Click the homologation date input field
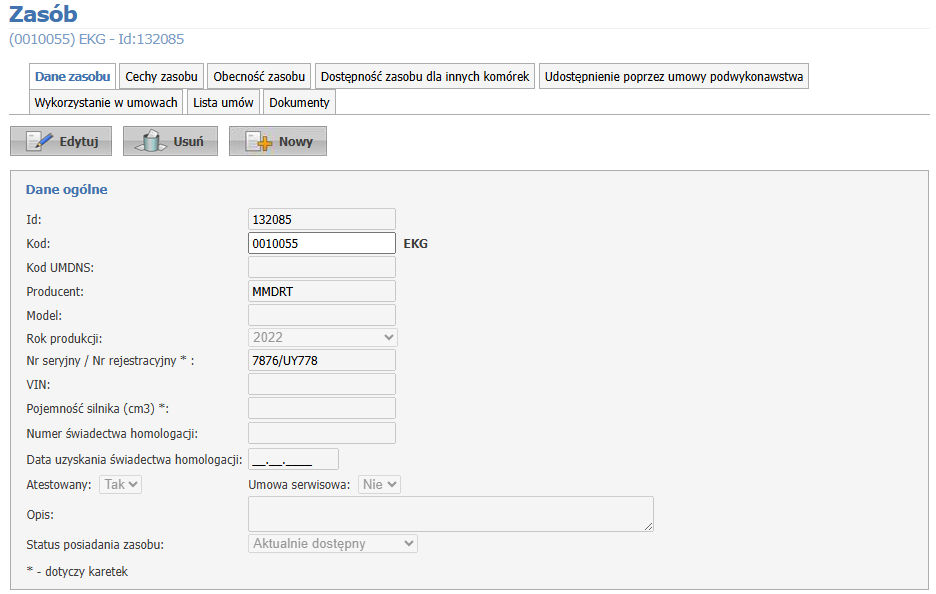The height and width of the screenshot is (594, 936). [x=293, y=459]
